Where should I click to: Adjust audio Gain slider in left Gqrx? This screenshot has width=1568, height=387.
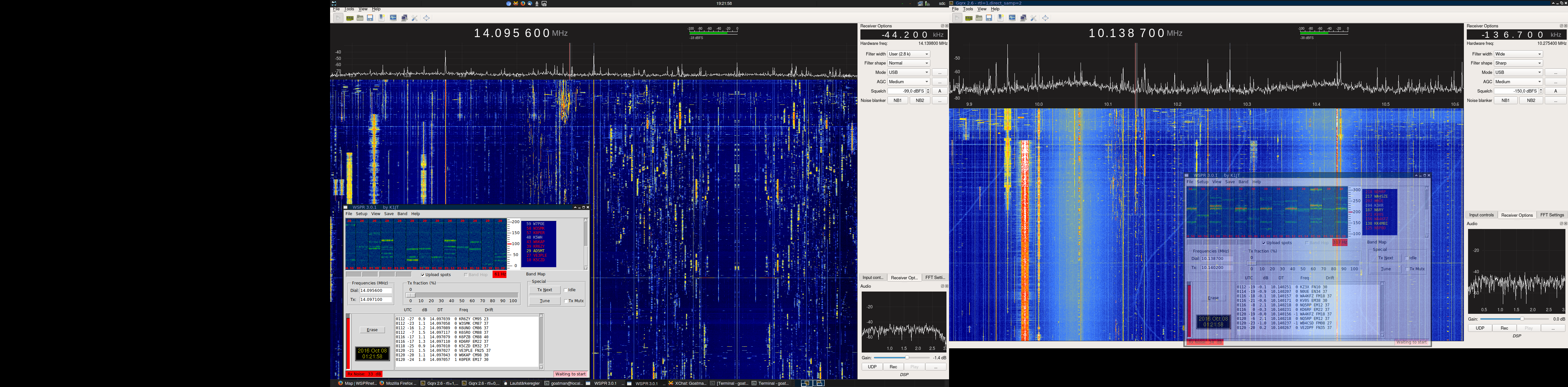coord(903,358)
